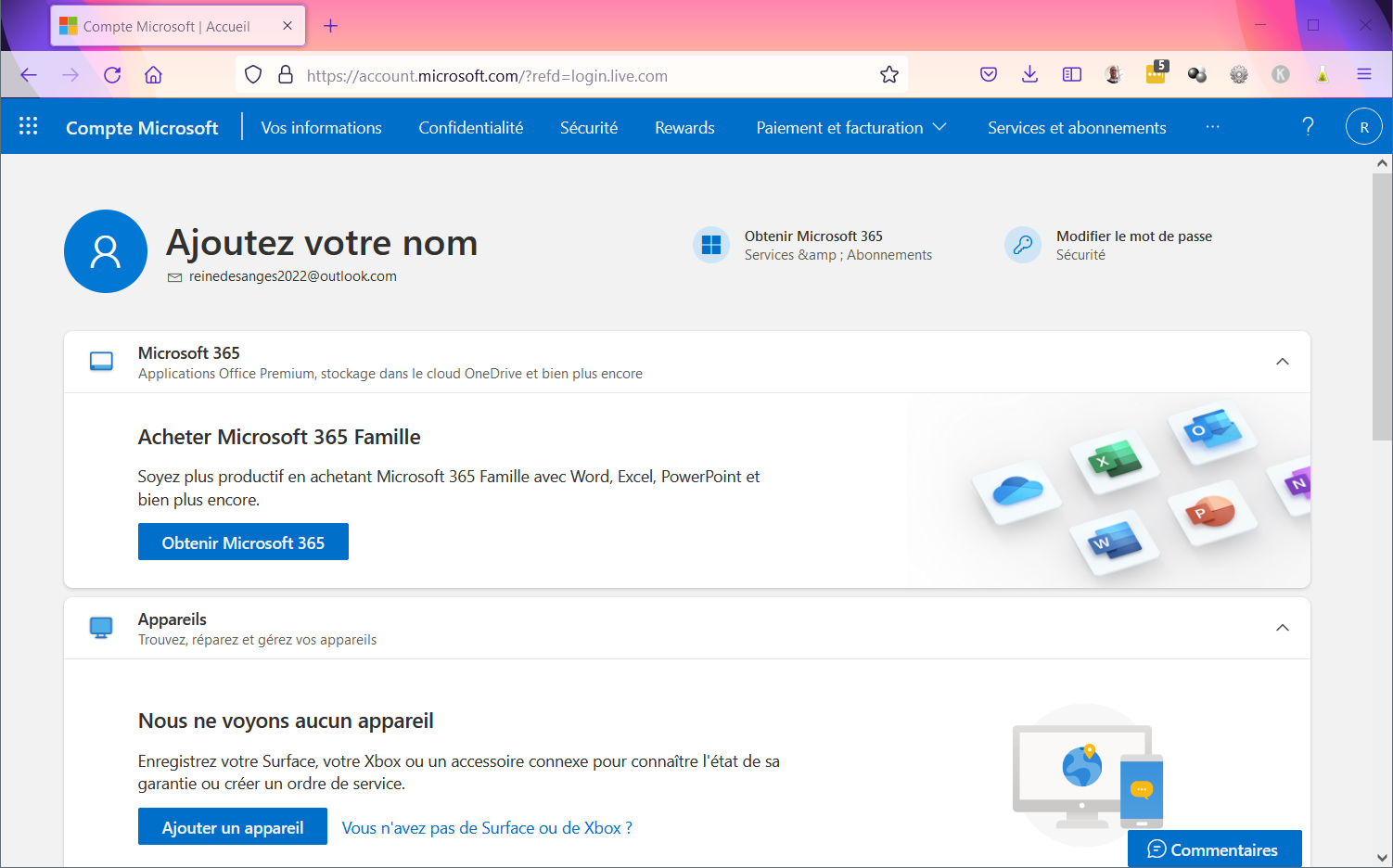Open the no Surface or Xbox link
The height and width of the screenshot is (868, 1393).
(487, 828)
